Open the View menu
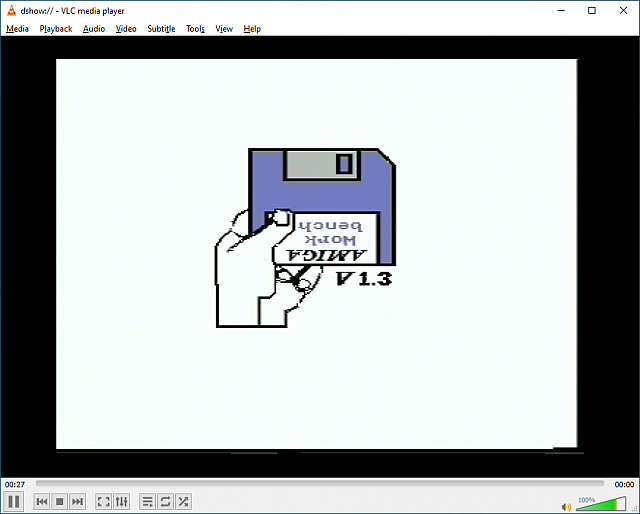 coord(224,29)
